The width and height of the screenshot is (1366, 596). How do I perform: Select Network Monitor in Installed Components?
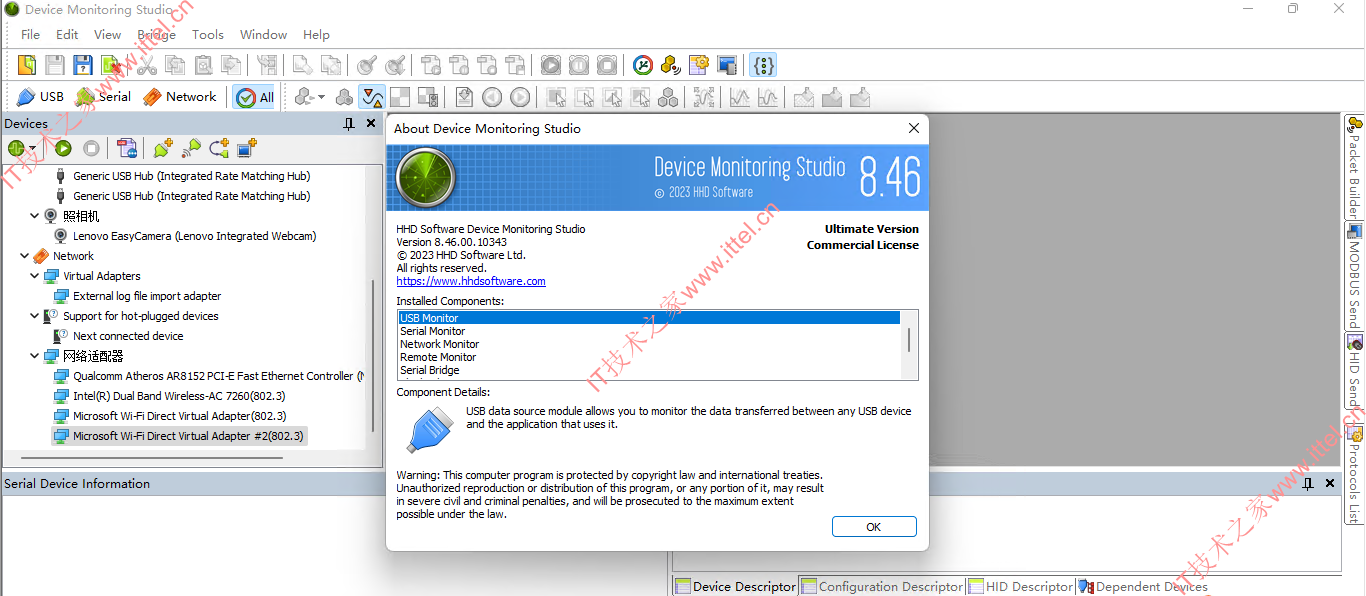point(440,344)
